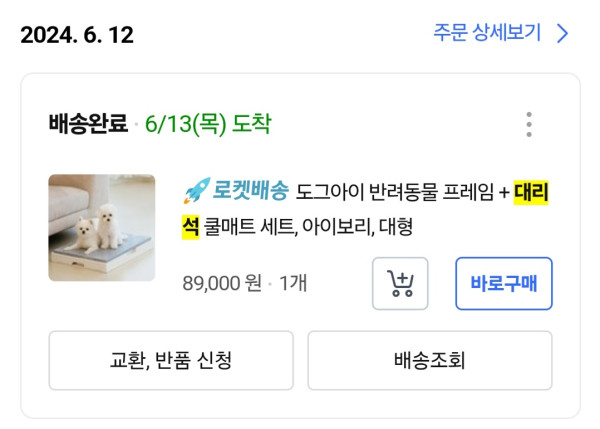Click the 1개 quantity label
The height and width of the screenshot is (429, 600).
point(293,284)
